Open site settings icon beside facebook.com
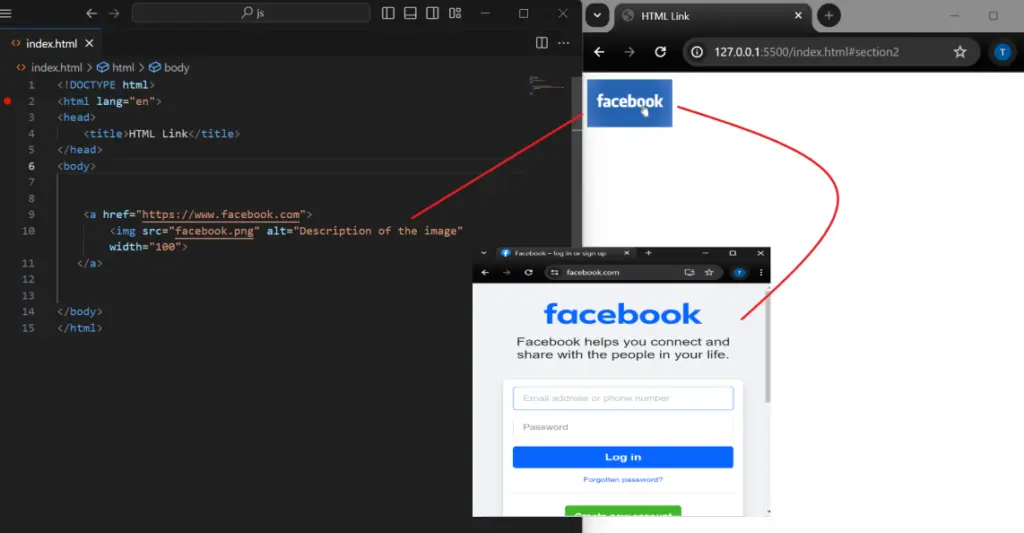Image resolution: width=1024 pixels, height=533 pixels. (554, 272)
